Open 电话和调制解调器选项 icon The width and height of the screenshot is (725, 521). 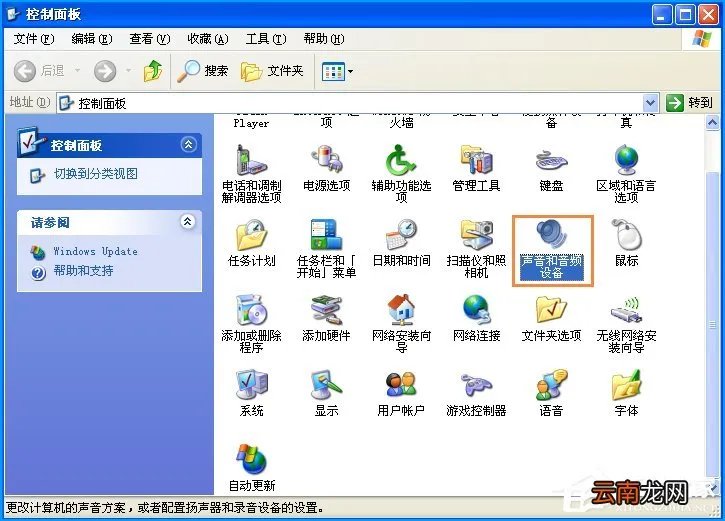(x=252, y=174)
